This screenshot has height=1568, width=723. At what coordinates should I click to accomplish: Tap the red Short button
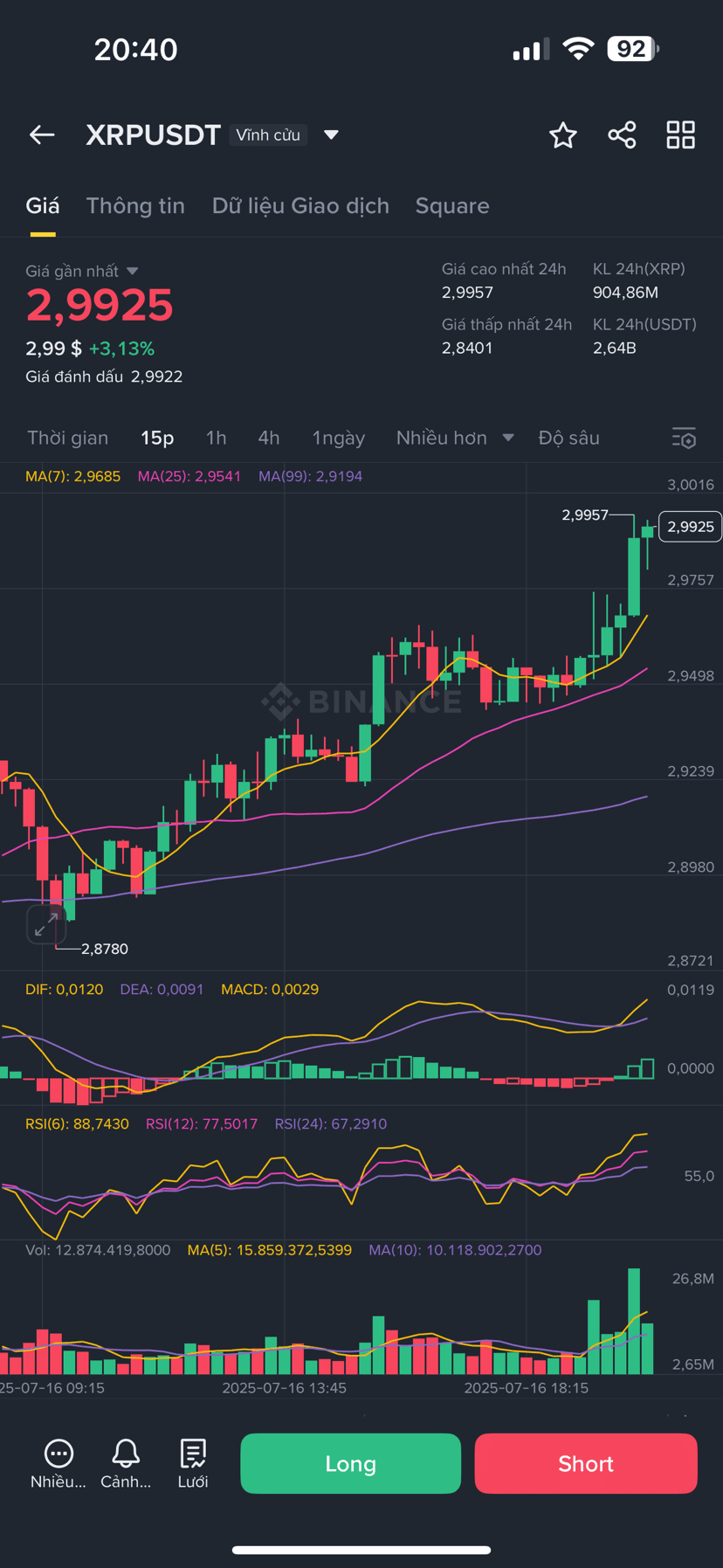586,1463
